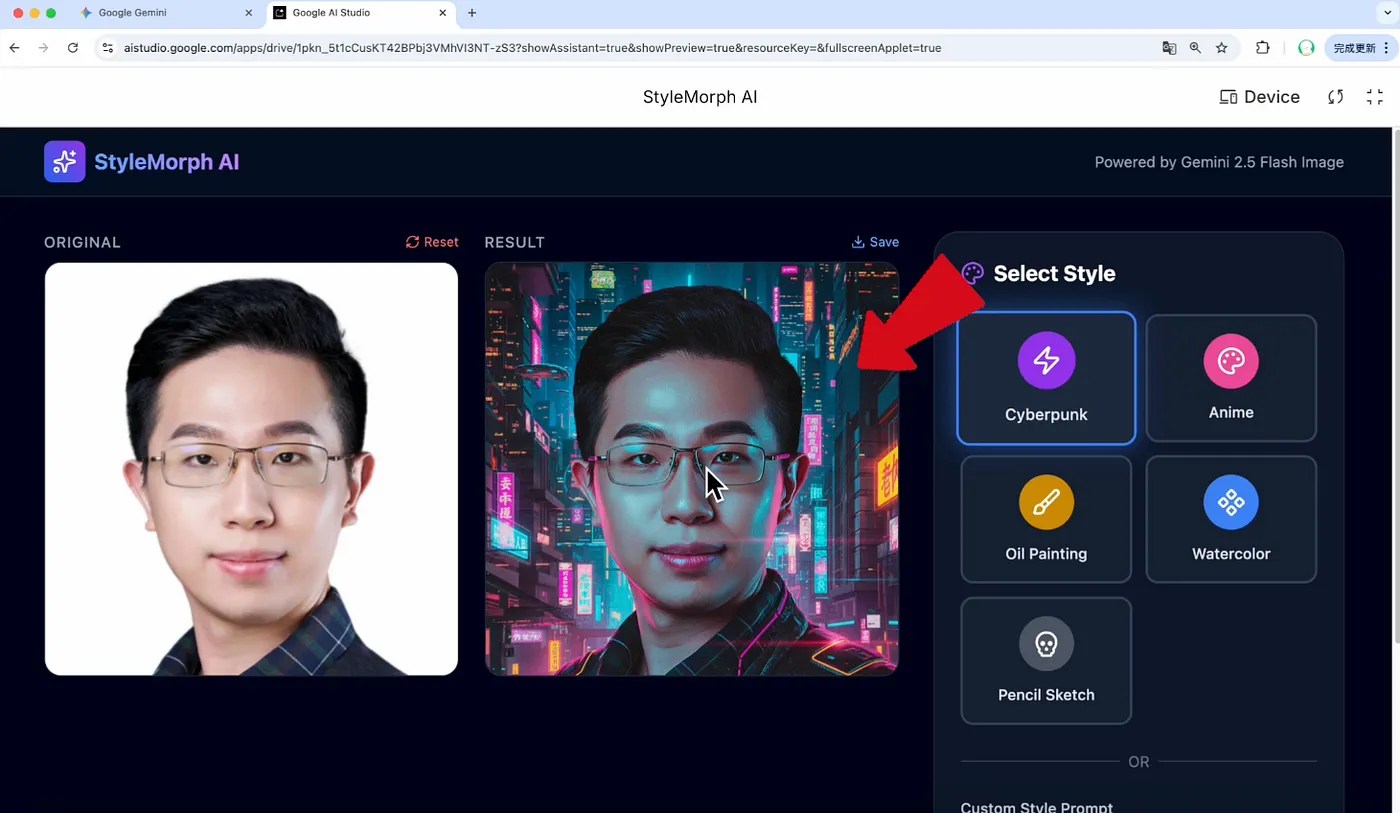Open the Chrome extensions puzzle icon

point(1263,48)
